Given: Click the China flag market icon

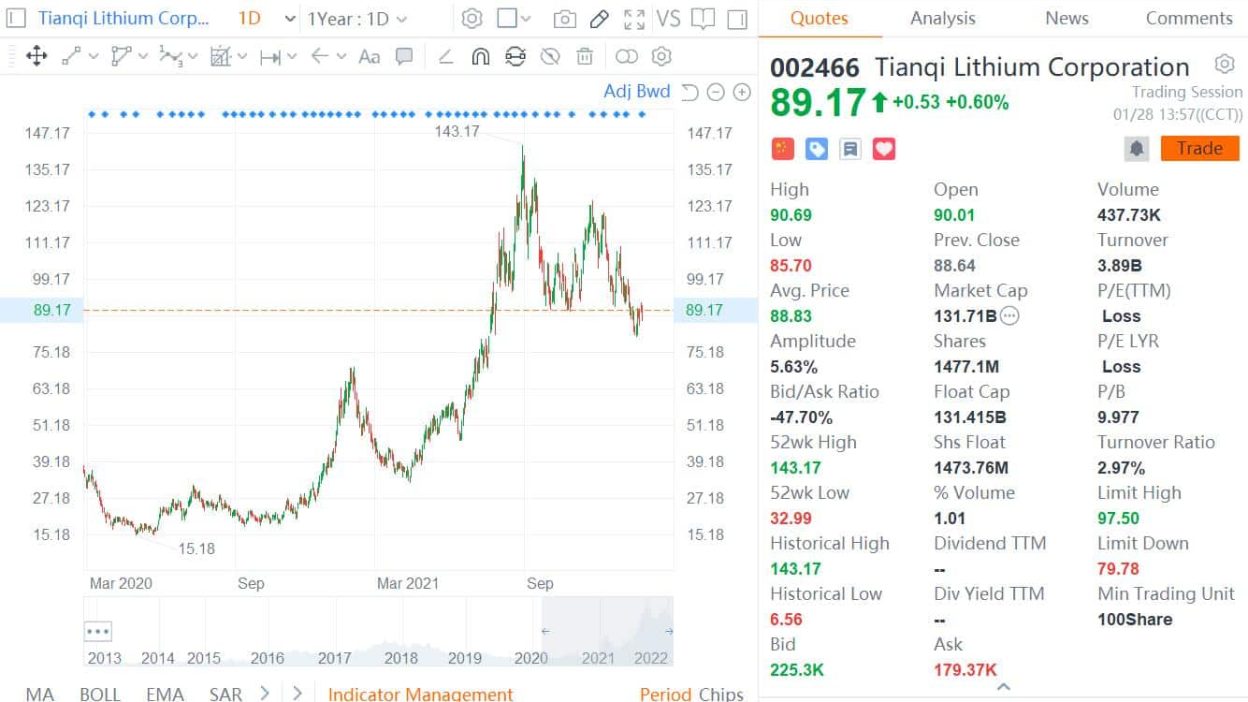Looking at the screenshot, I should 783,149.
